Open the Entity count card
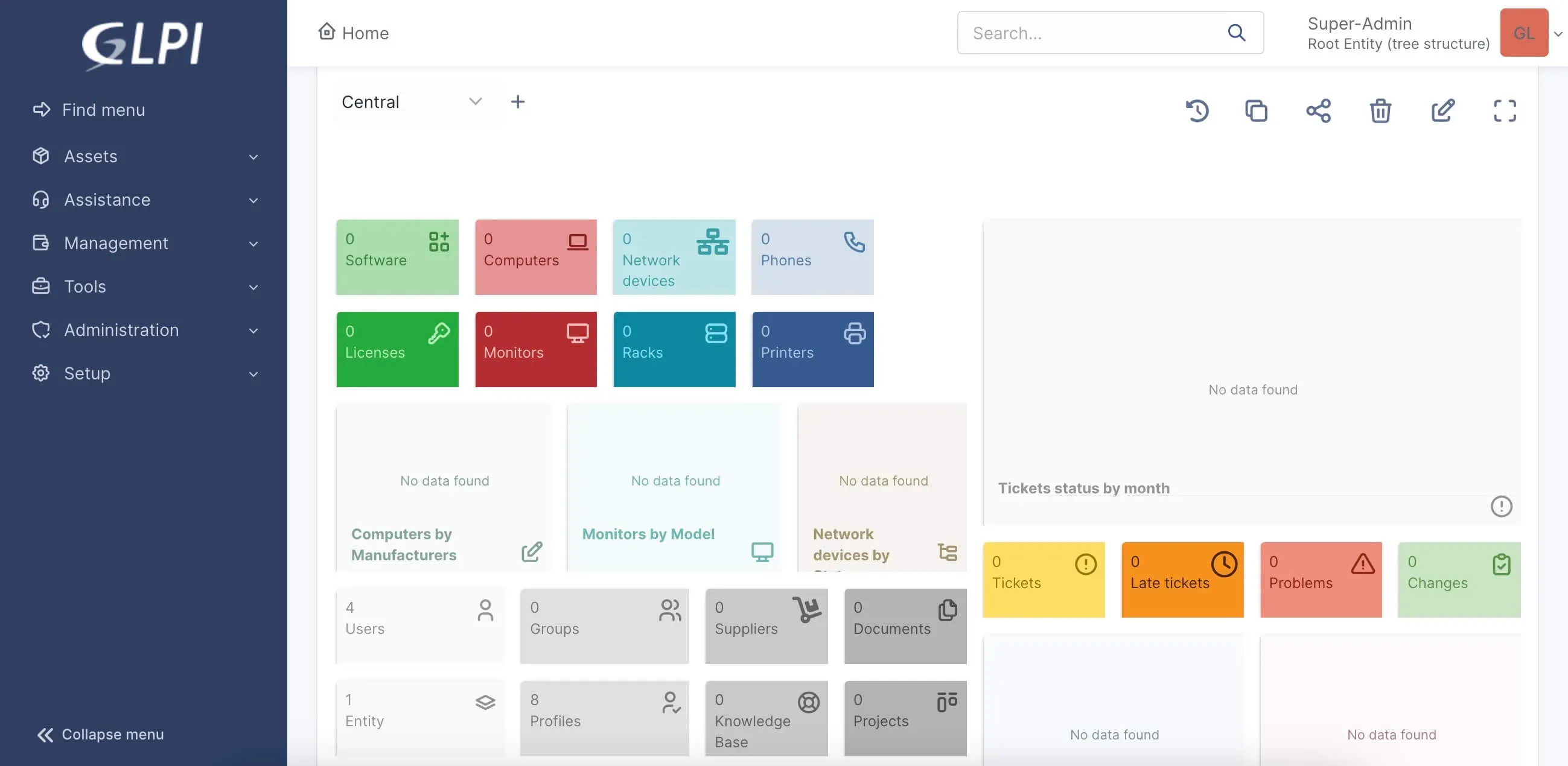The height and width of the screenshot is (766, 1568). [420, 718]
